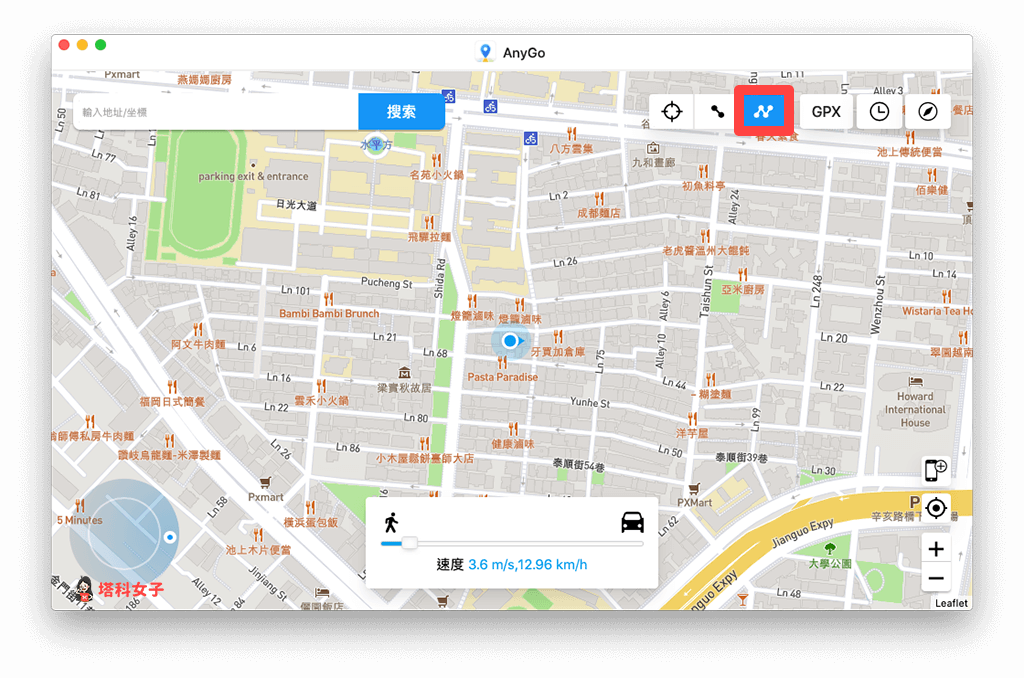Click the blue 搜索 search button

[401, 112]
